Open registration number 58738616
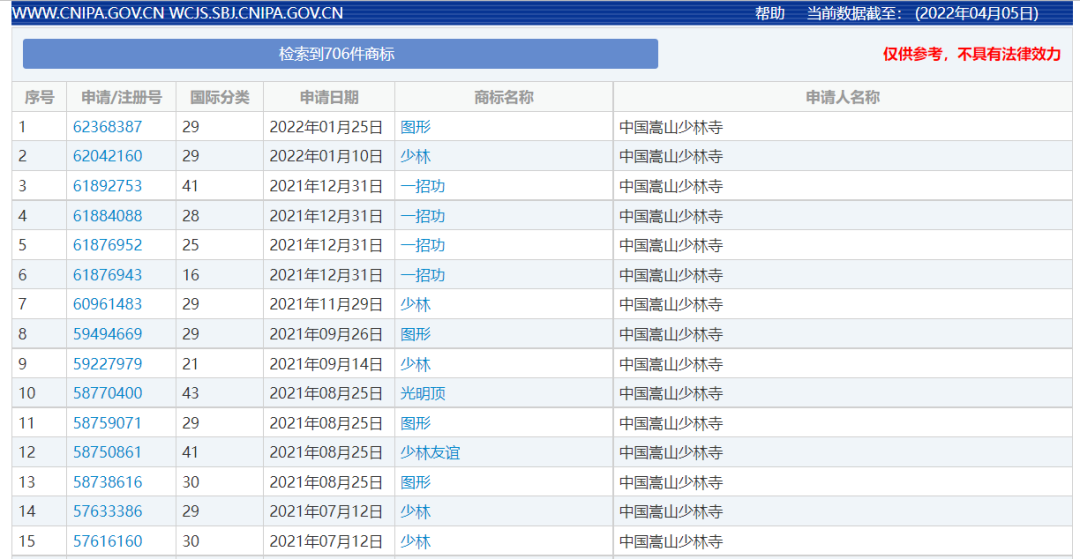 coord(107,482)
